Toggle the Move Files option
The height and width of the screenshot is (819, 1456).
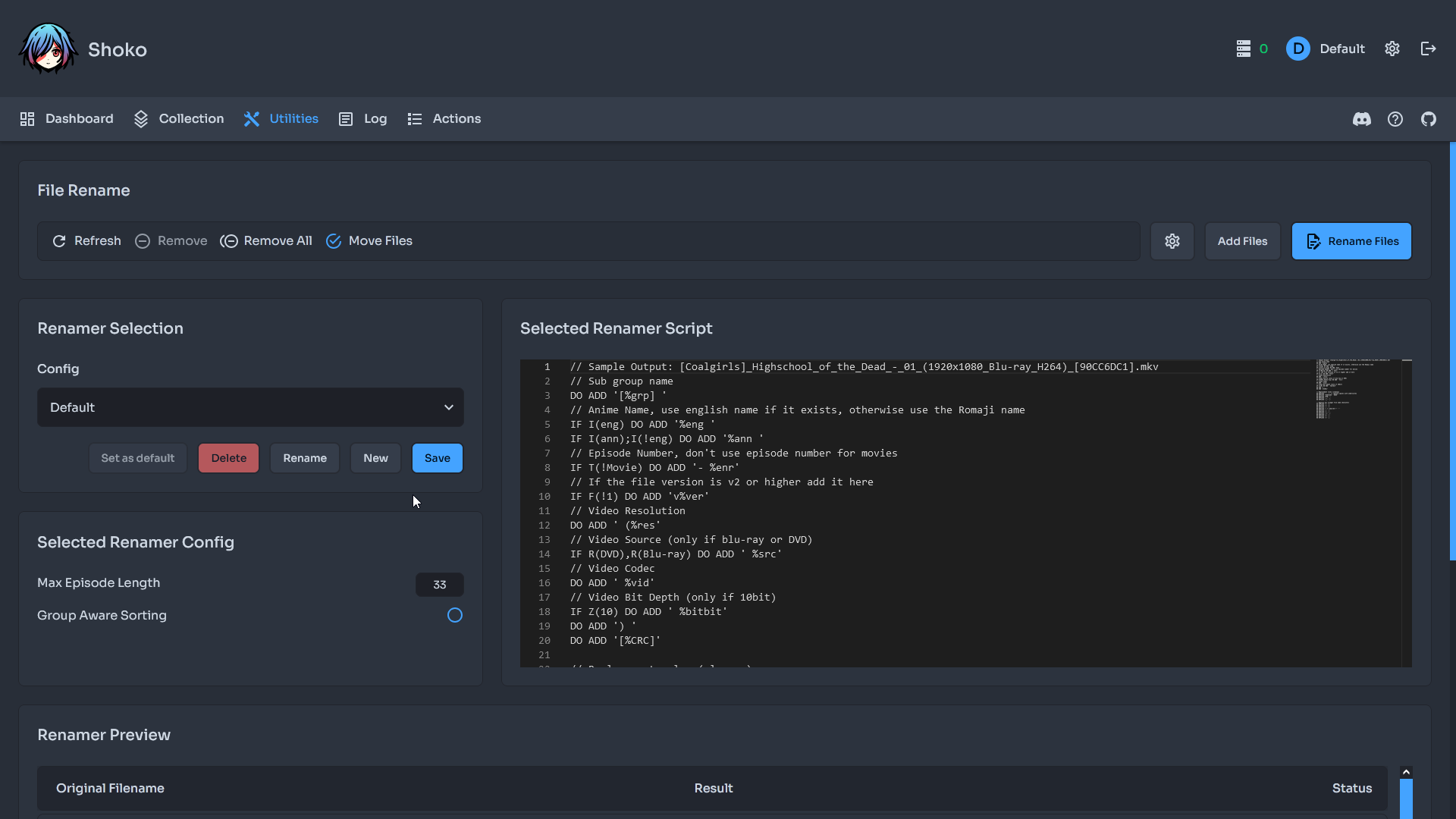click(369, 241)
